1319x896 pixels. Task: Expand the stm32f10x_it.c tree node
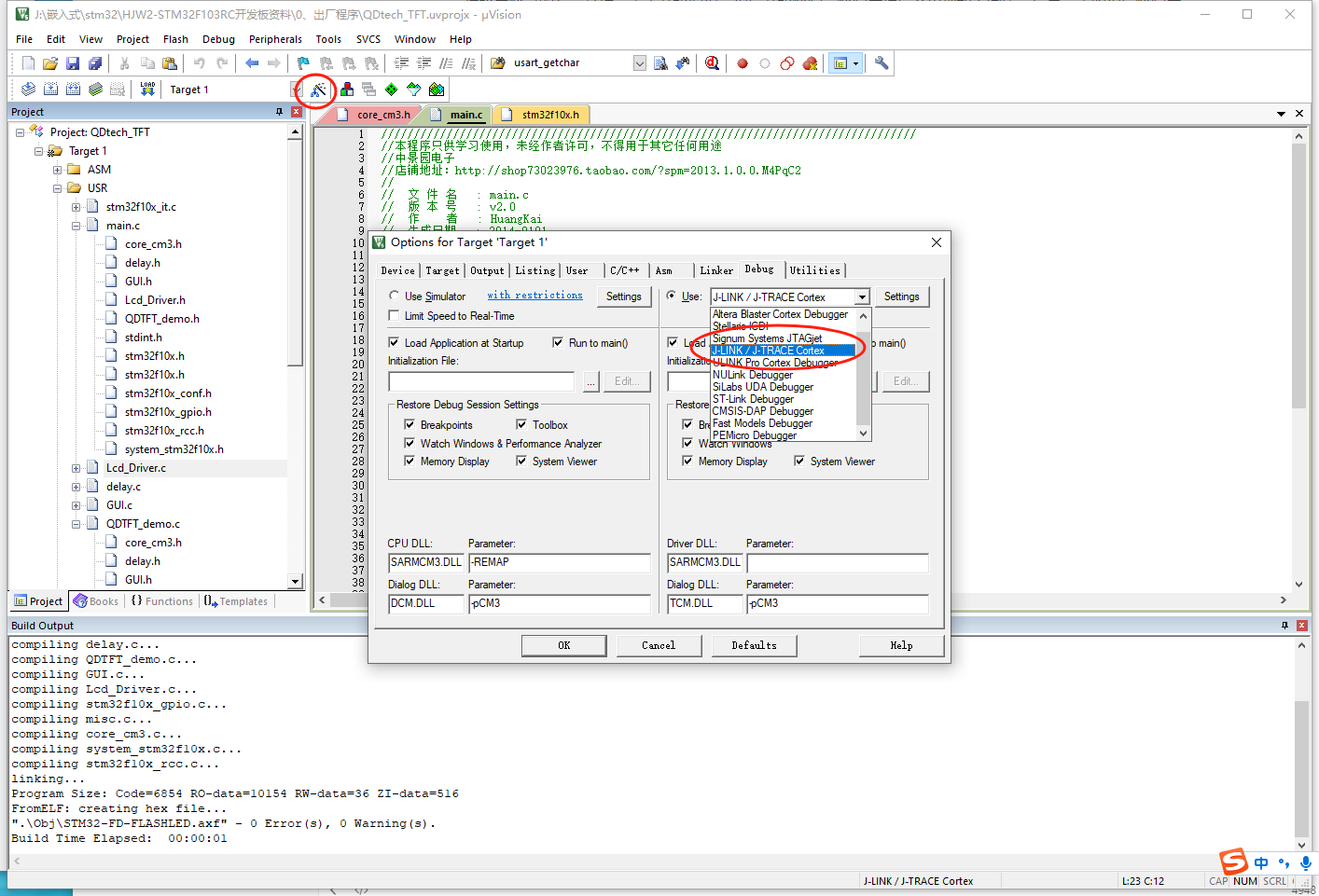click(76, 207)
